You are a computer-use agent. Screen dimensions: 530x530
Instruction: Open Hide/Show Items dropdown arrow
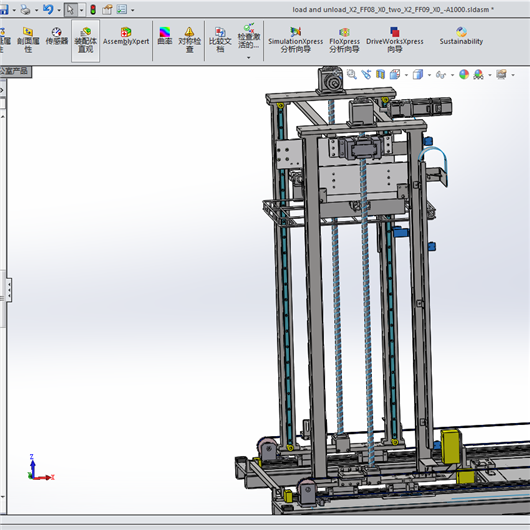click(452, 75)
